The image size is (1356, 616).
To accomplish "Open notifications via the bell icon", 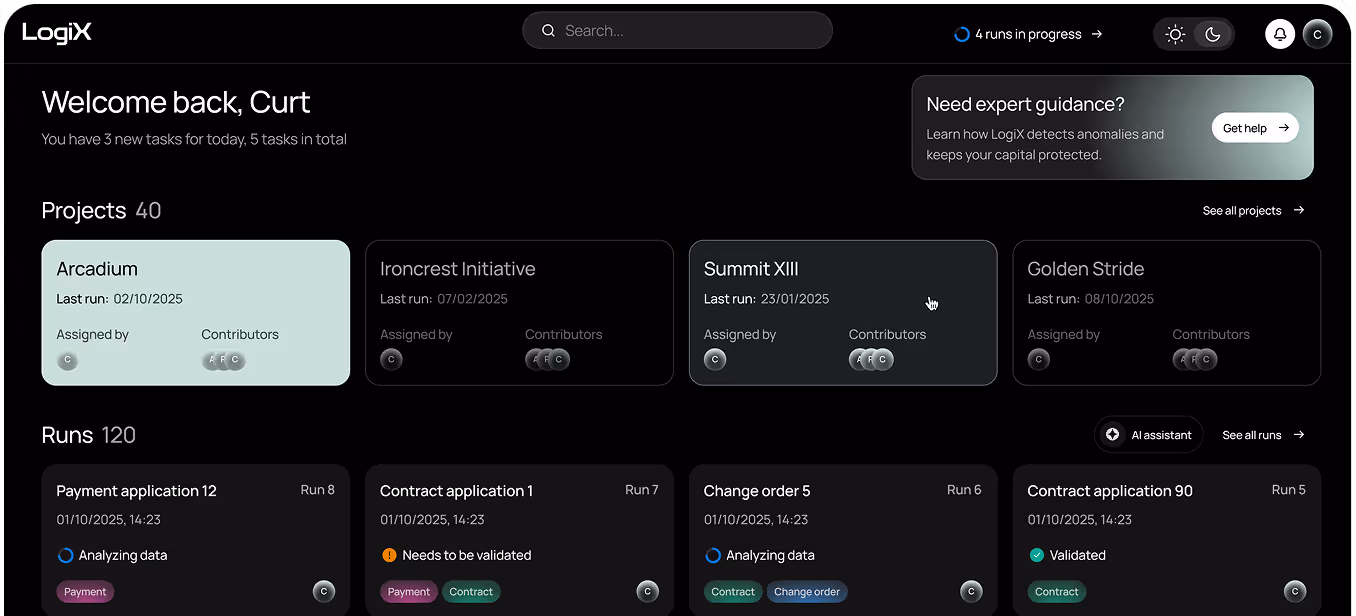I will click(1280, 34).
